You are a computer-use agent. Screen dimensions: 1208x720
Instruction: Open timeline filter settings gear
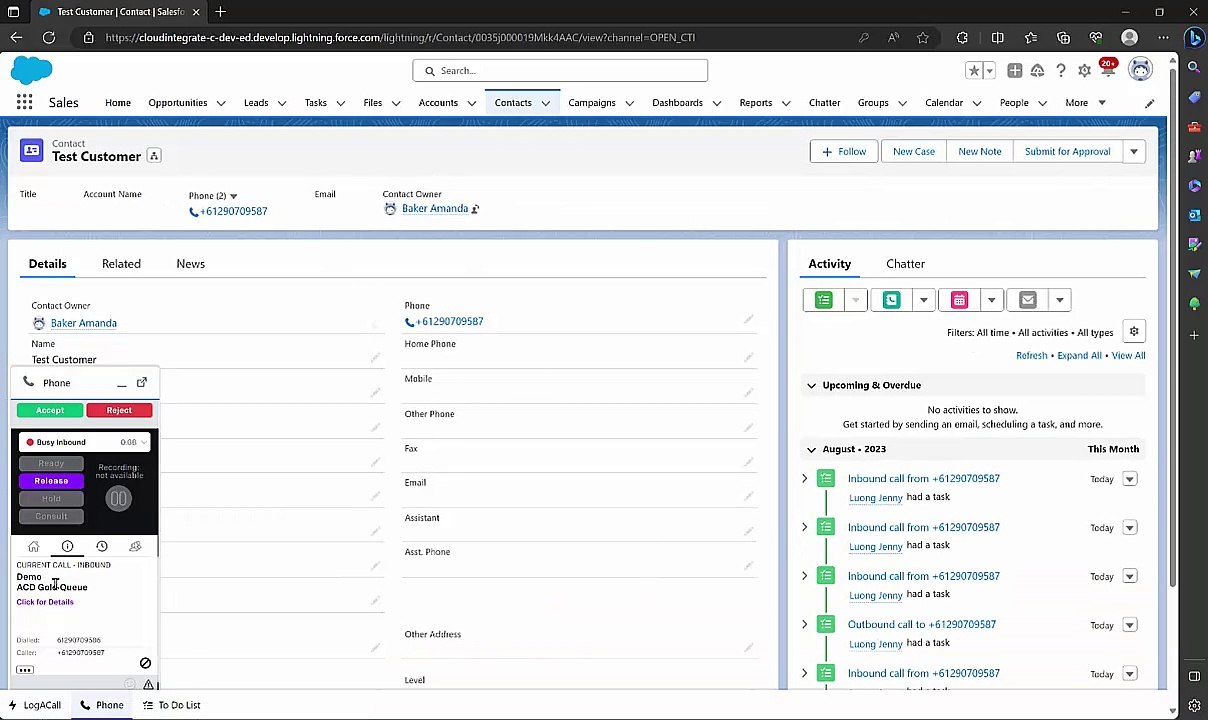pos(1134,332)
